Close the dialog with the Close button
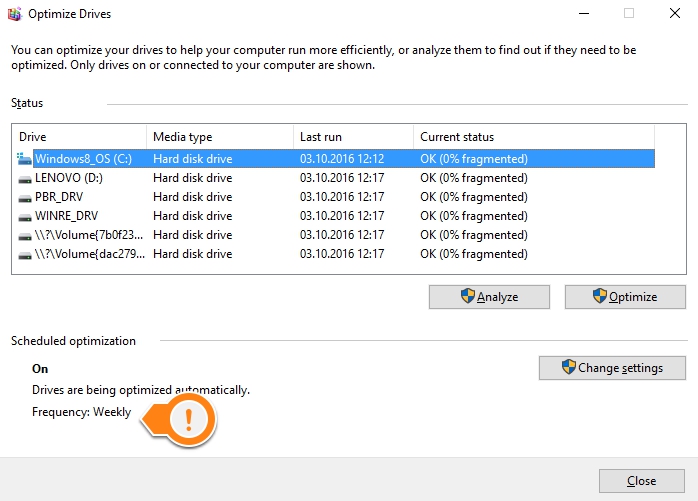This screenshot has width=698, height=501. coord(641,481)
